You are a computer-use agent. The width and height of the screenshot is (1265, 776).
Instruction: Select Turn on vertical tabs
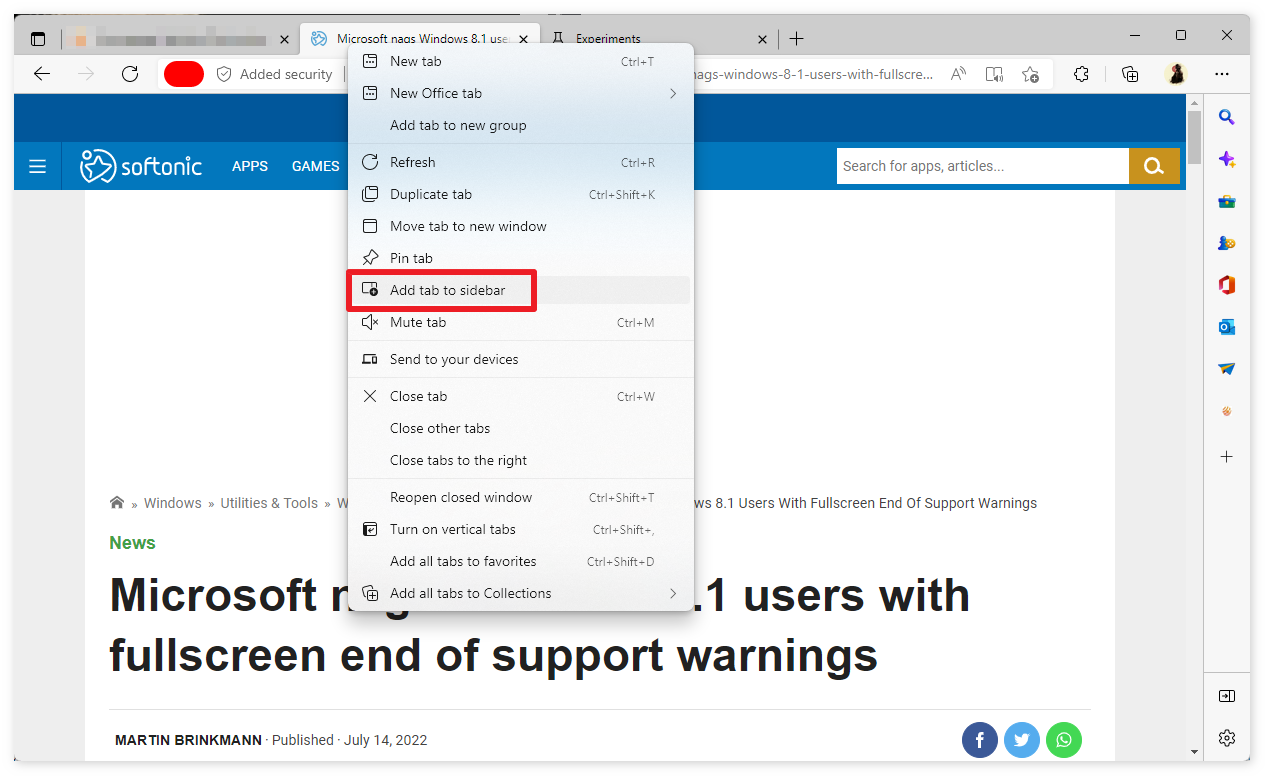[453, 529]
